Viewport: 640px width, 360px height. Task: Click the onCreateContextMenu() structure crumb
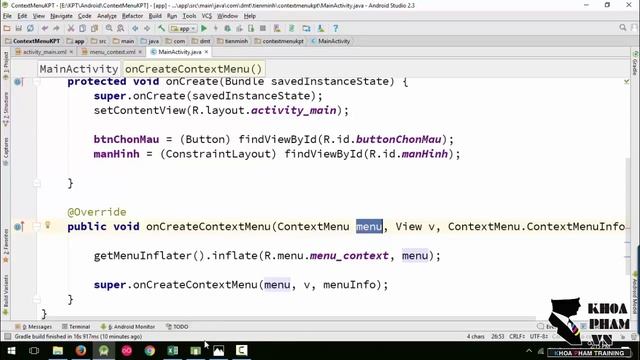(x=193, y=69)
